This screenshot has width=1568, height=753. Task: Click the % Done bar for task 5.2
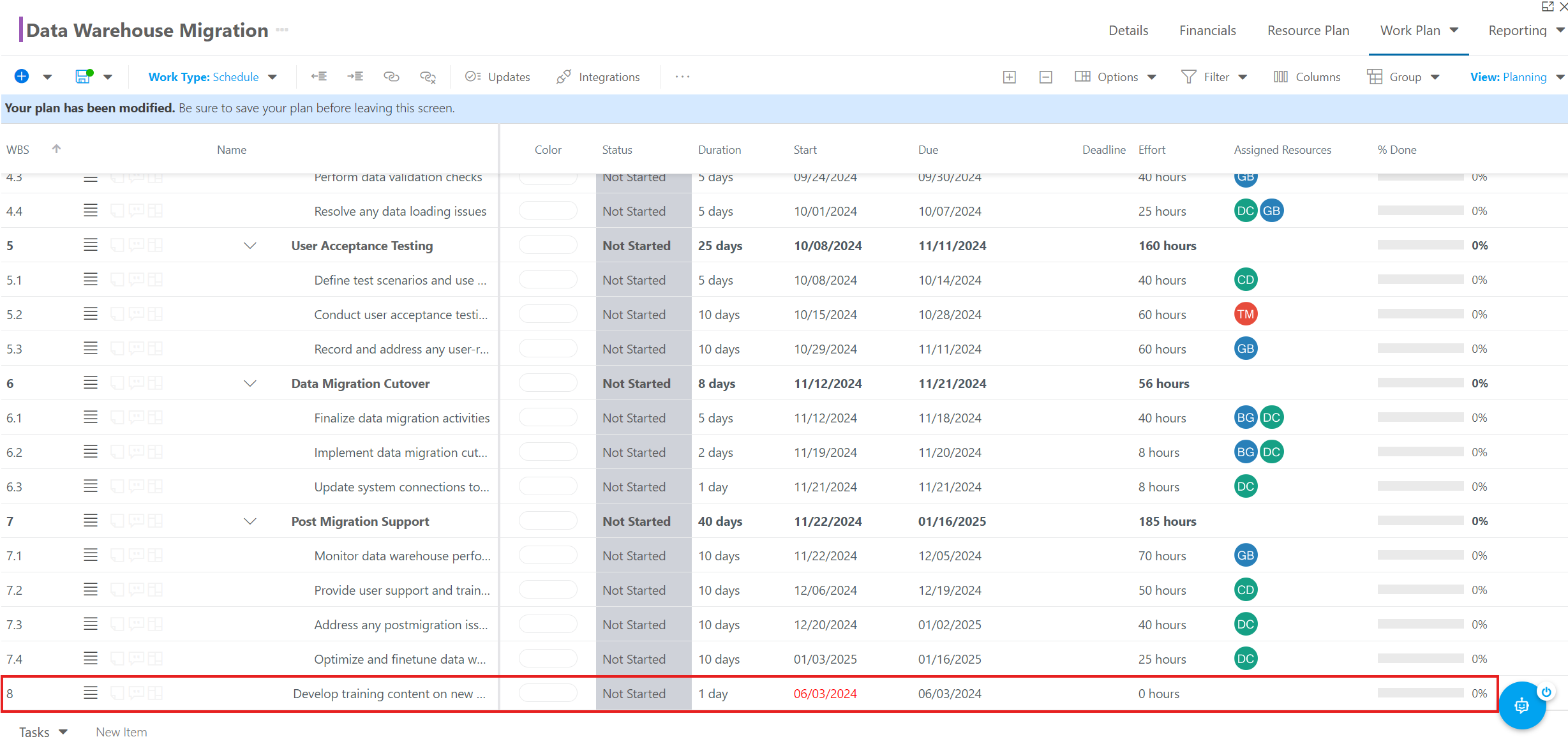click(1420, 314)
